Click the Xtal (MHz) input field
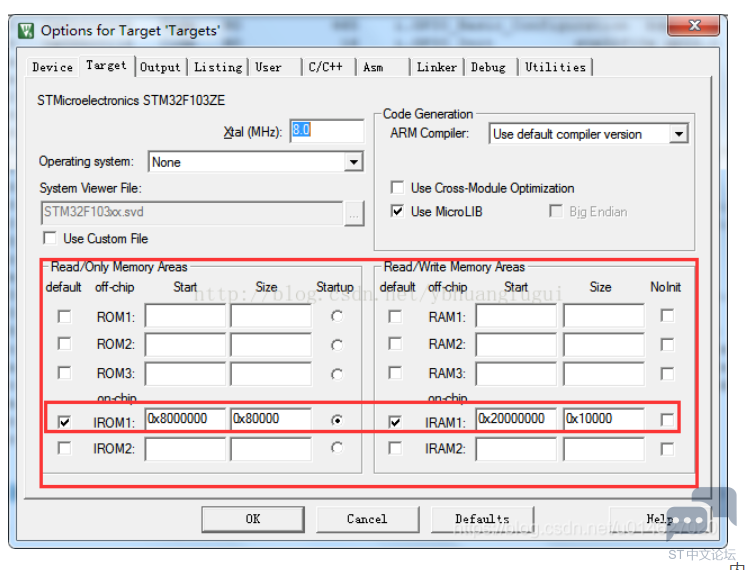The height and width of the screenshot is (570, 745). tap(327, 131)
